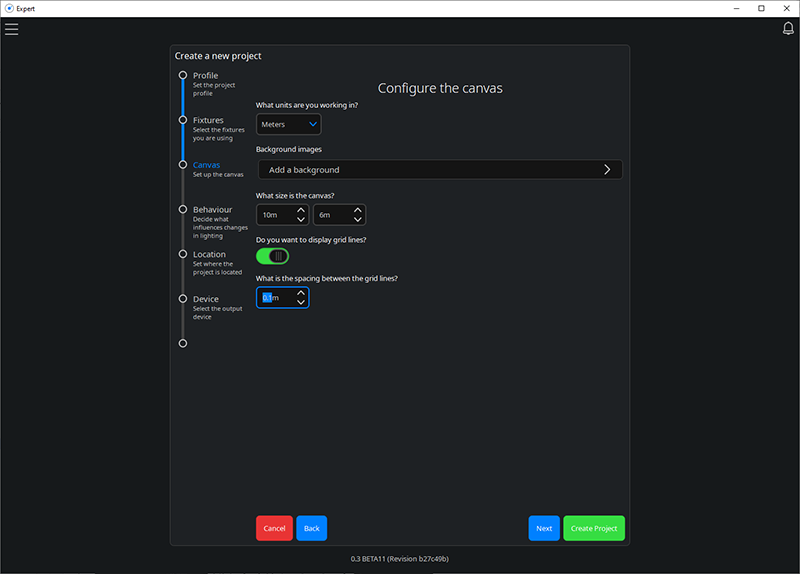800x574 pixels.
Task: Click the blue Next button
Action: point(544,528)
